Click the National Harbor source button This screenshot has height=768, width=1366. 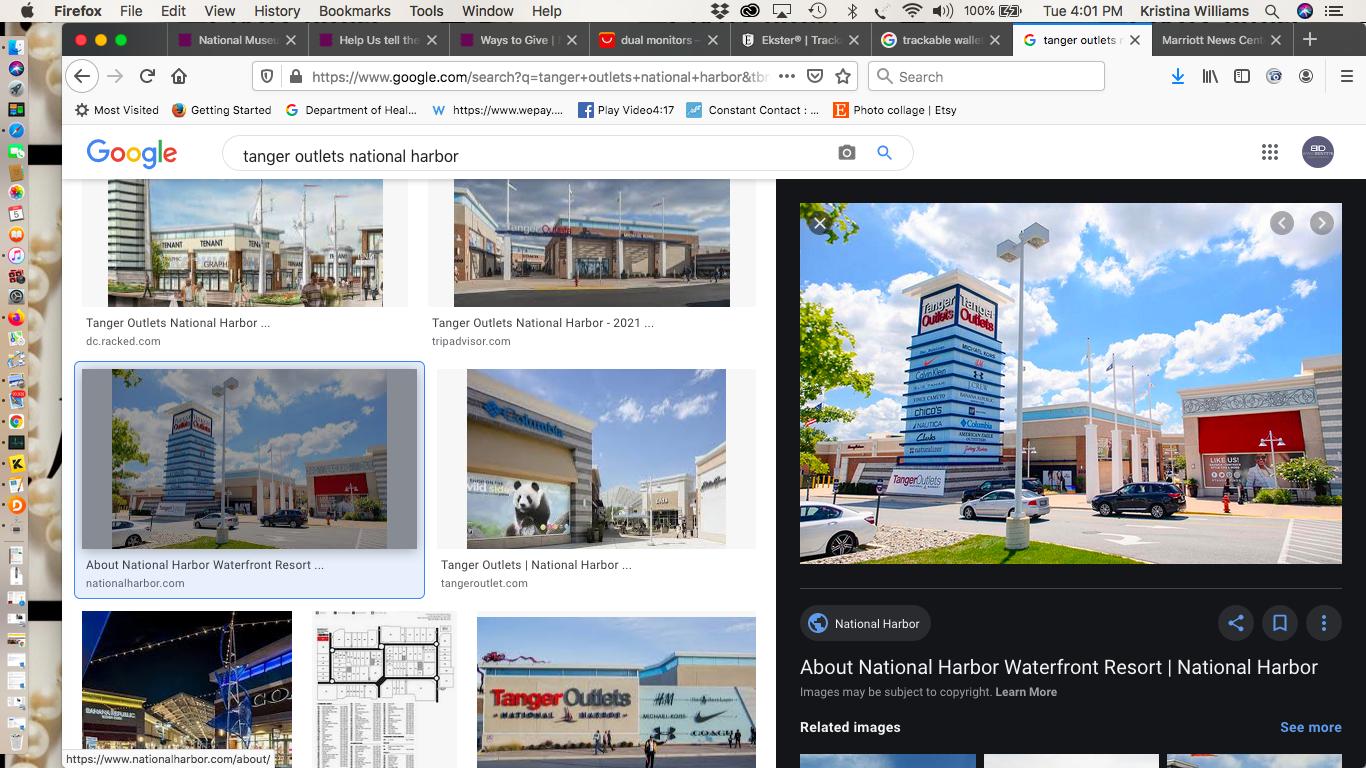point(865,623)
